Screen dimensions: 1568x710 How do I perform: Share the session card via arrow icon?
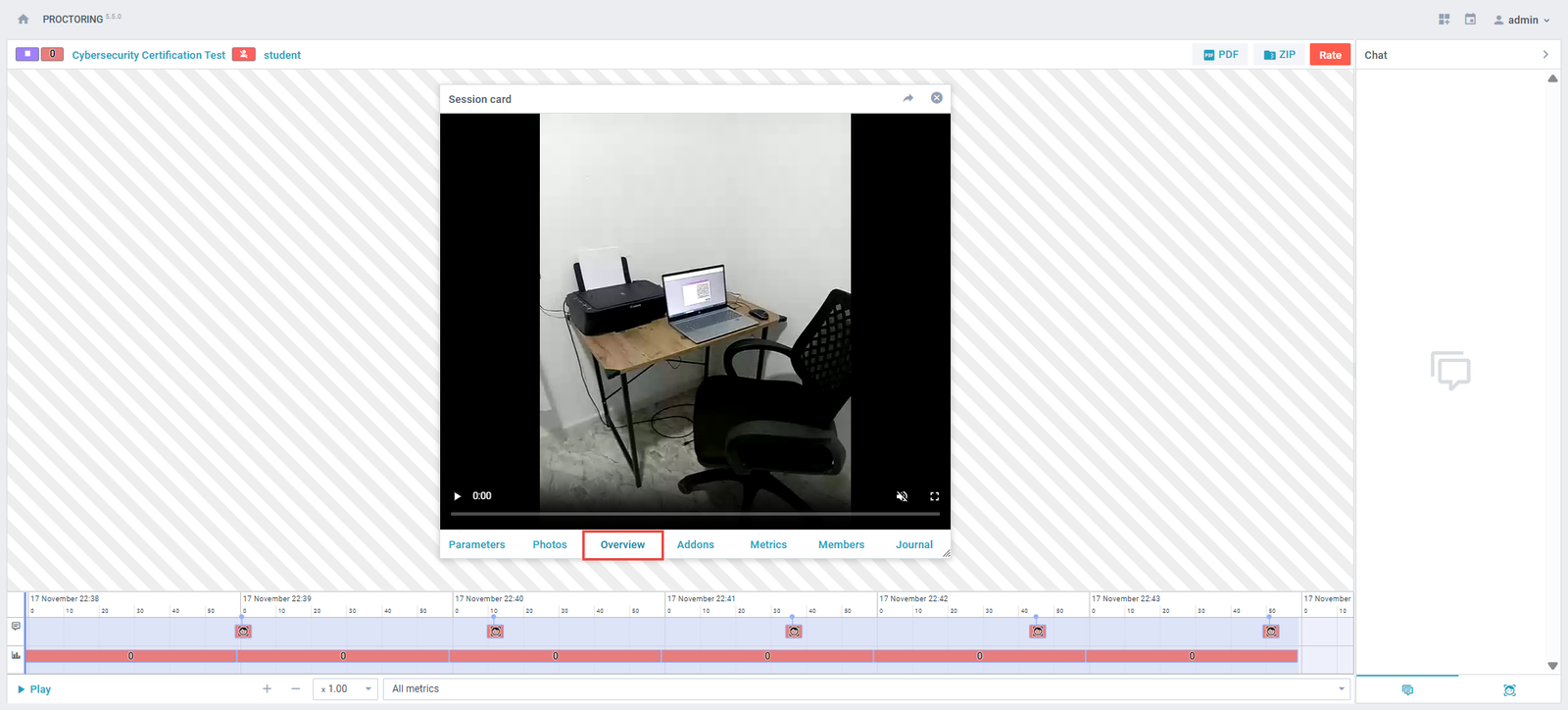908,98
